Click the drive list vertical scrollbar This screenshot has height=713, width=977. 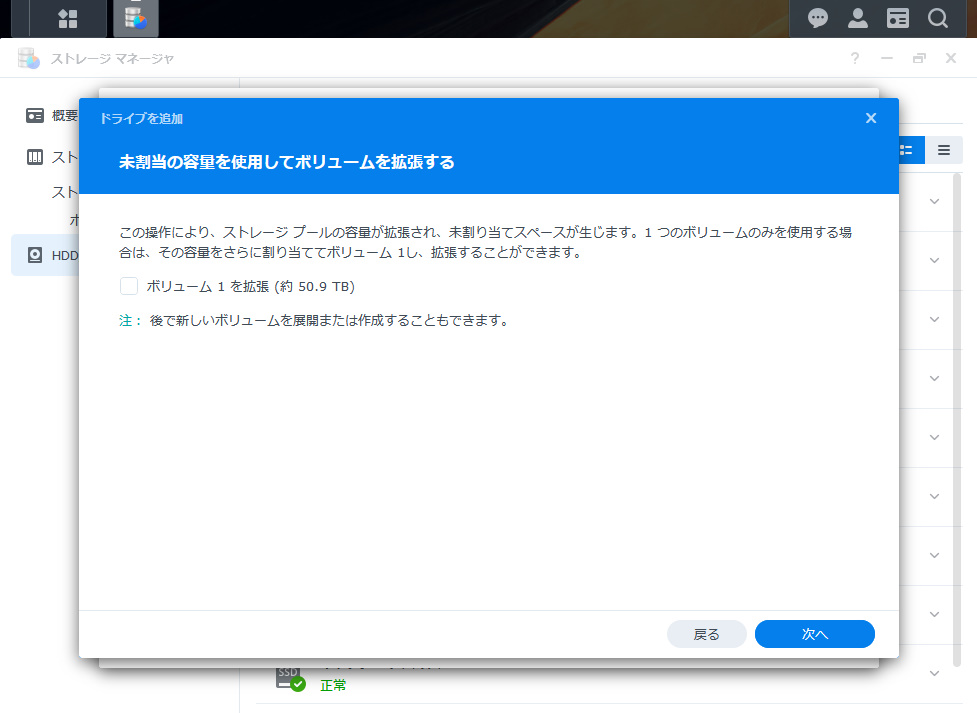click(957, 421)
